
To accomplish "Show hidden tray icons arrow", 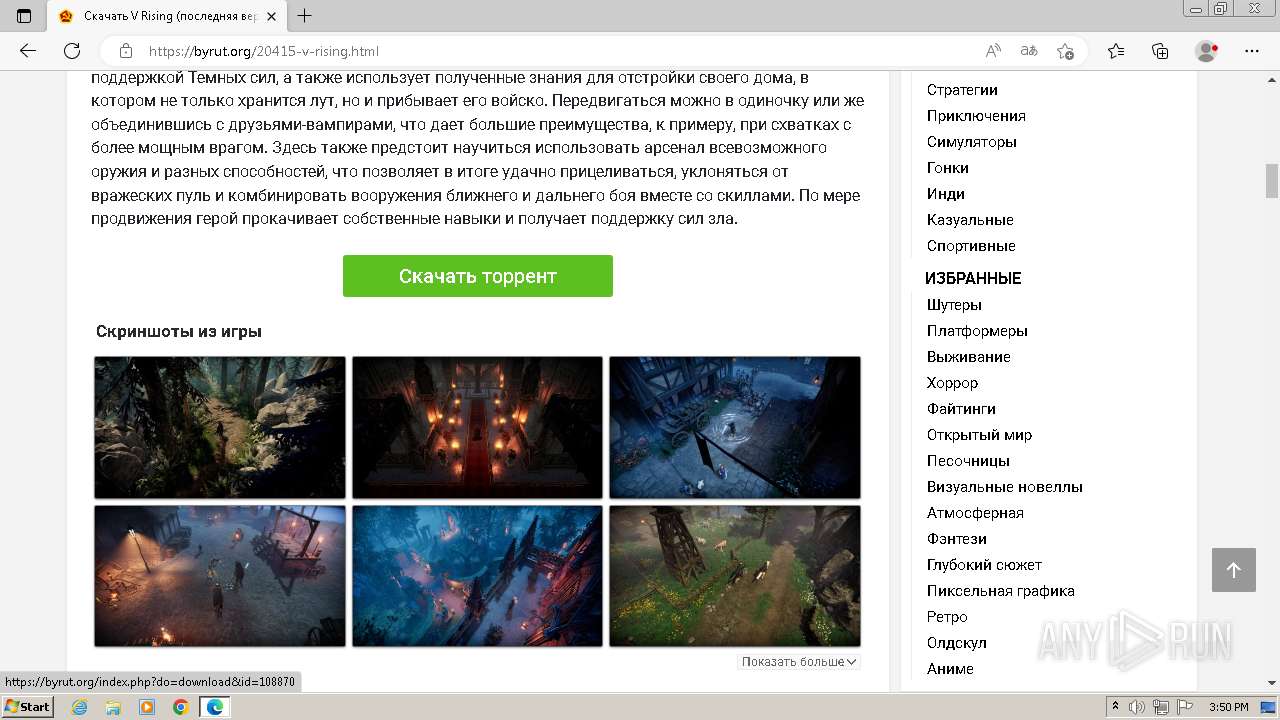I will coord(1115,707).
